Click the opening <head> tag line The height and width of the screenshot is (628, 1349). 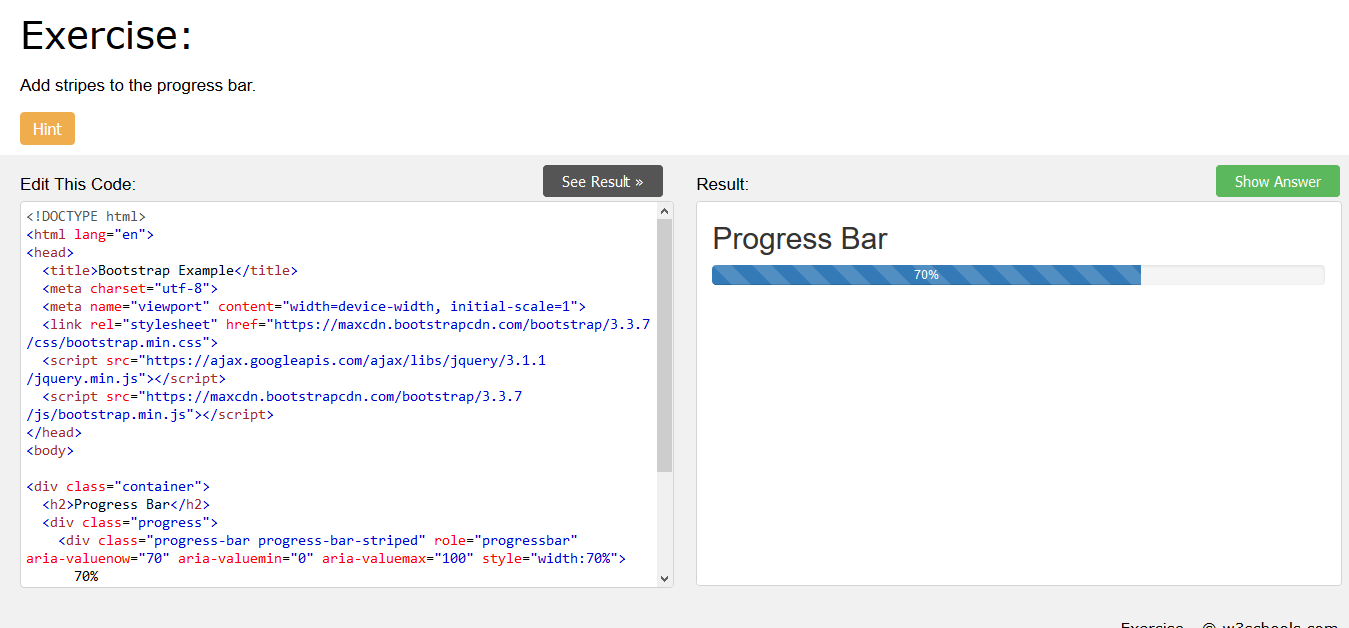point(50,252)
